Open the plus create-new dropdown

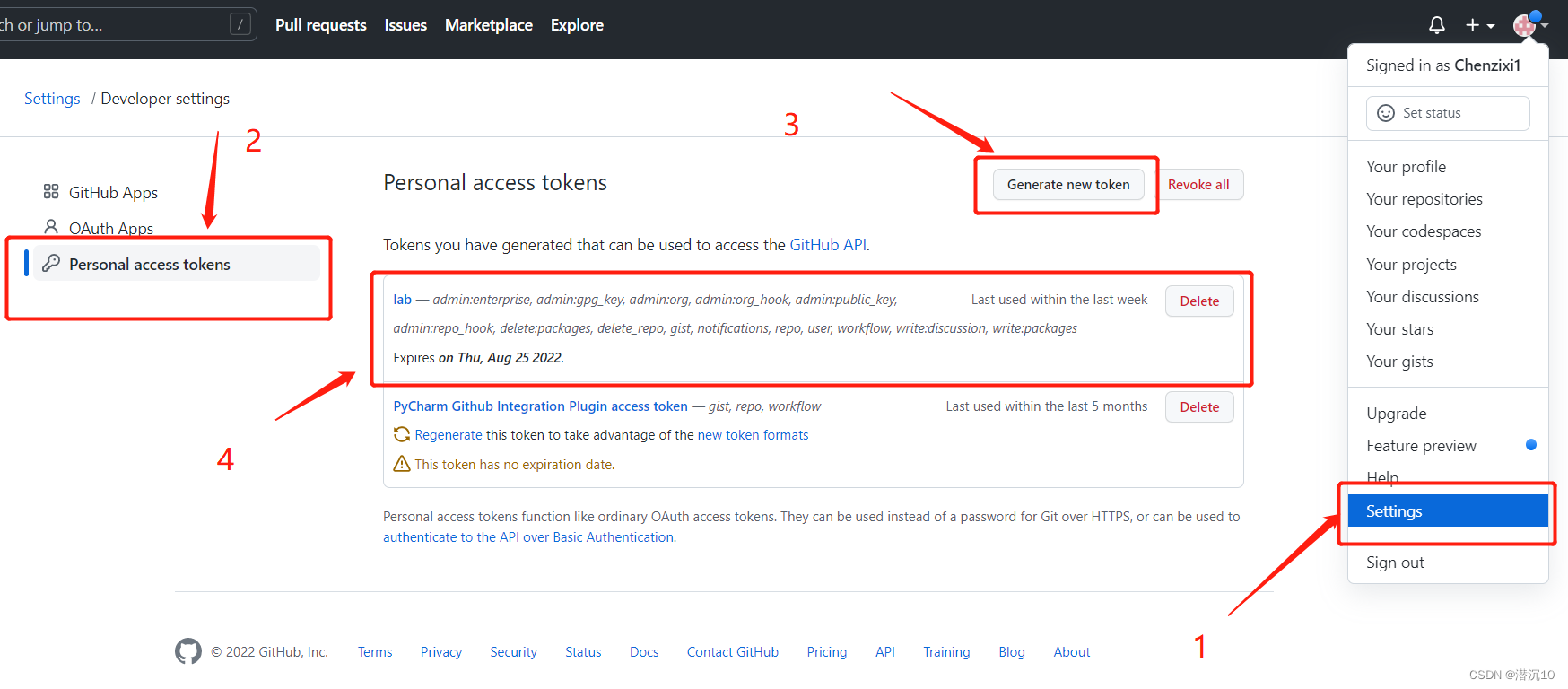coord(1480,25)
